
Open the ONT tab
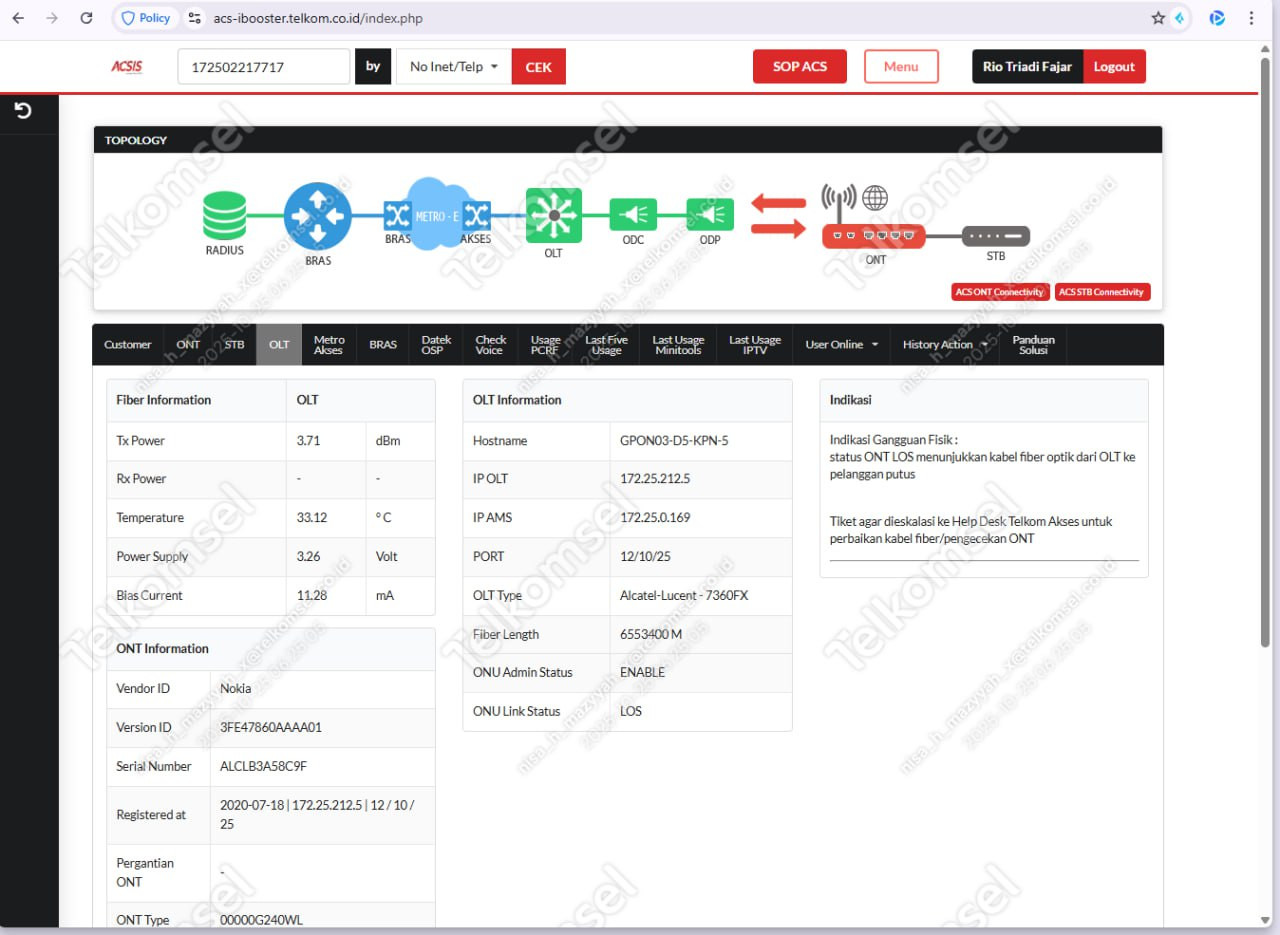[x=188, y=345]
